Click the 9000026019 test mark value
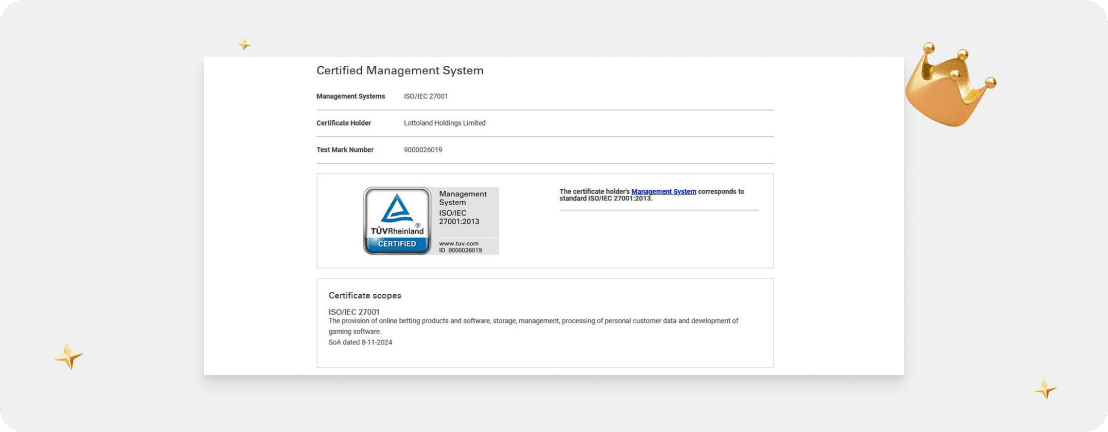Viewport: 1108px width, 432px height. coord(423,150)
